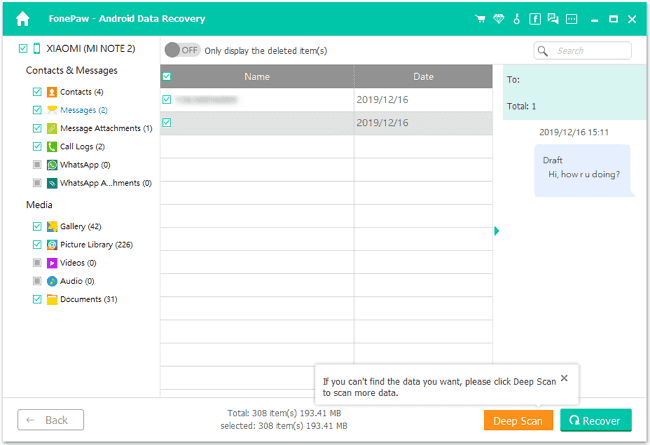Start a Deep Scan
Image resolution: width=650 pixels, height=445 pixels.
518,421
